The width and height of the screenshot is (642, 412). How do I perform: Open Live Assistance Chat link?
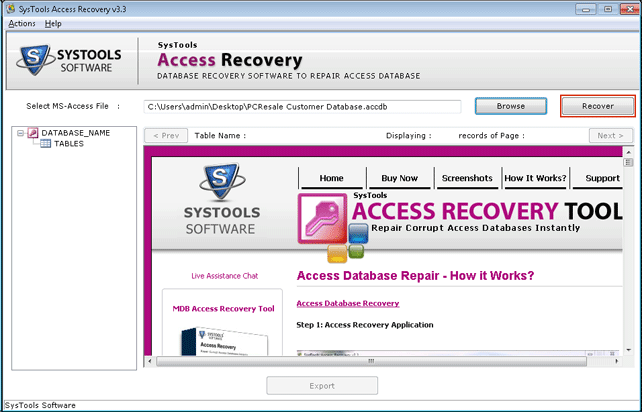click(225, 276)
